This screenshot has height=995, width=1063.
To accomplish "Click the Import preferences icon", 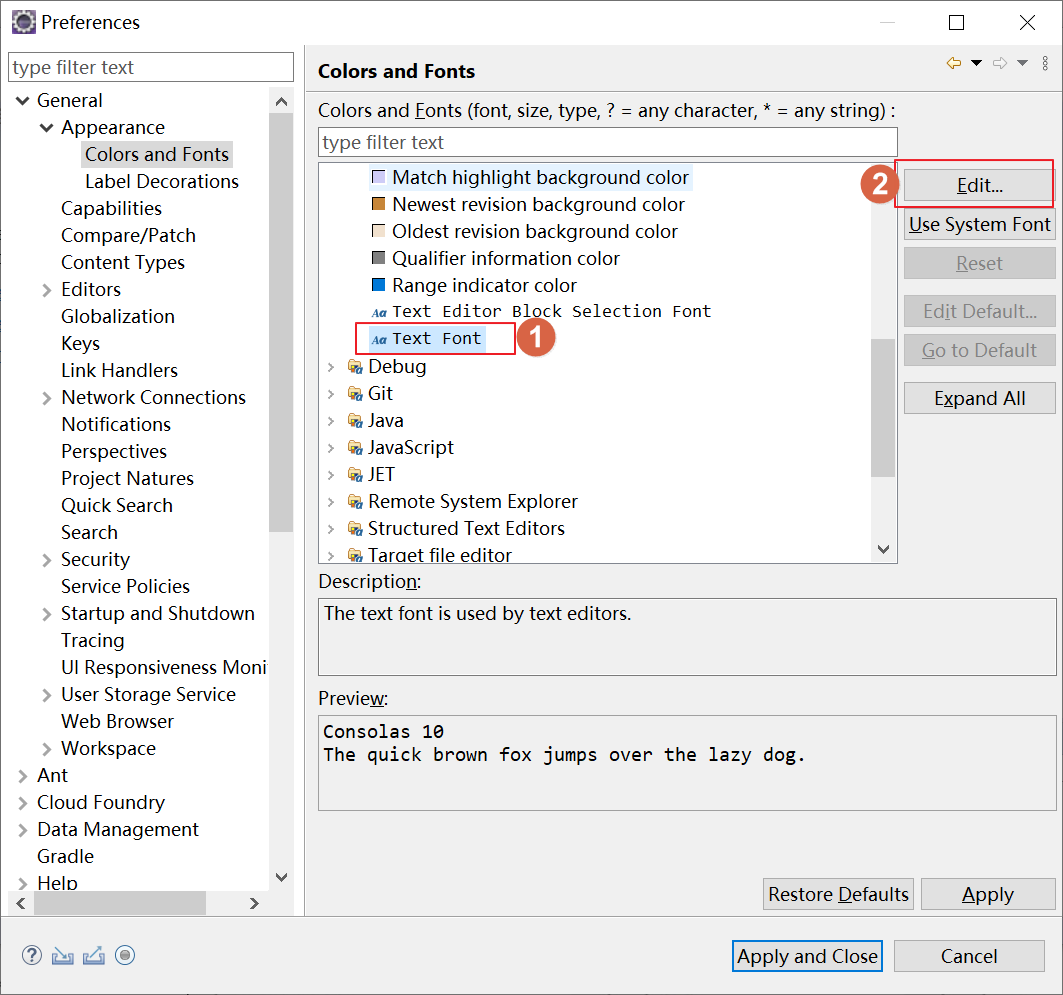I will (63, 955).
